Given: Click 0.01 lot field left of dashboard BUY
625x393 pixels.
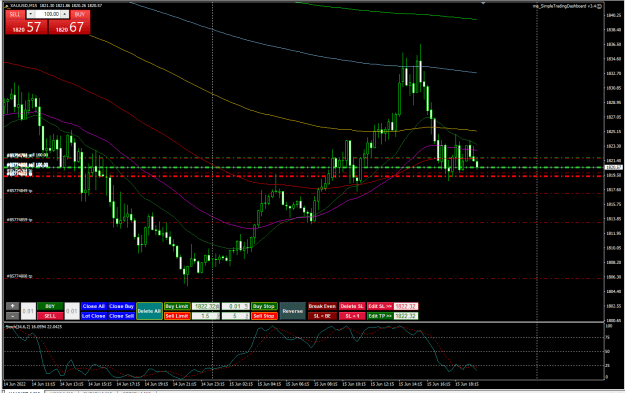Looking at the screenshot, I should 28,311.
